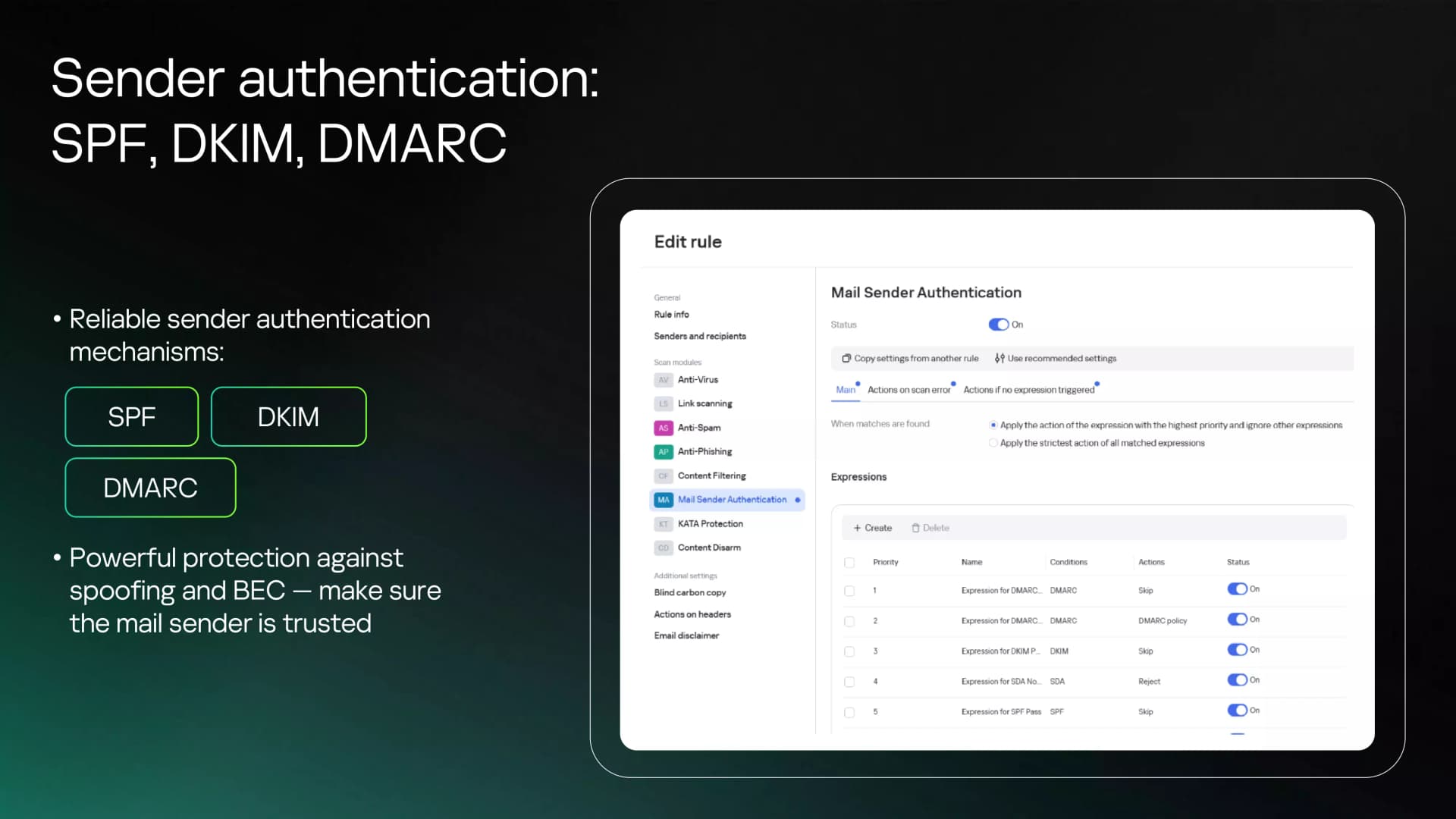1456x819 pixels.
Task: Click the 'Reject' action cell
Action: (1149, 682)
